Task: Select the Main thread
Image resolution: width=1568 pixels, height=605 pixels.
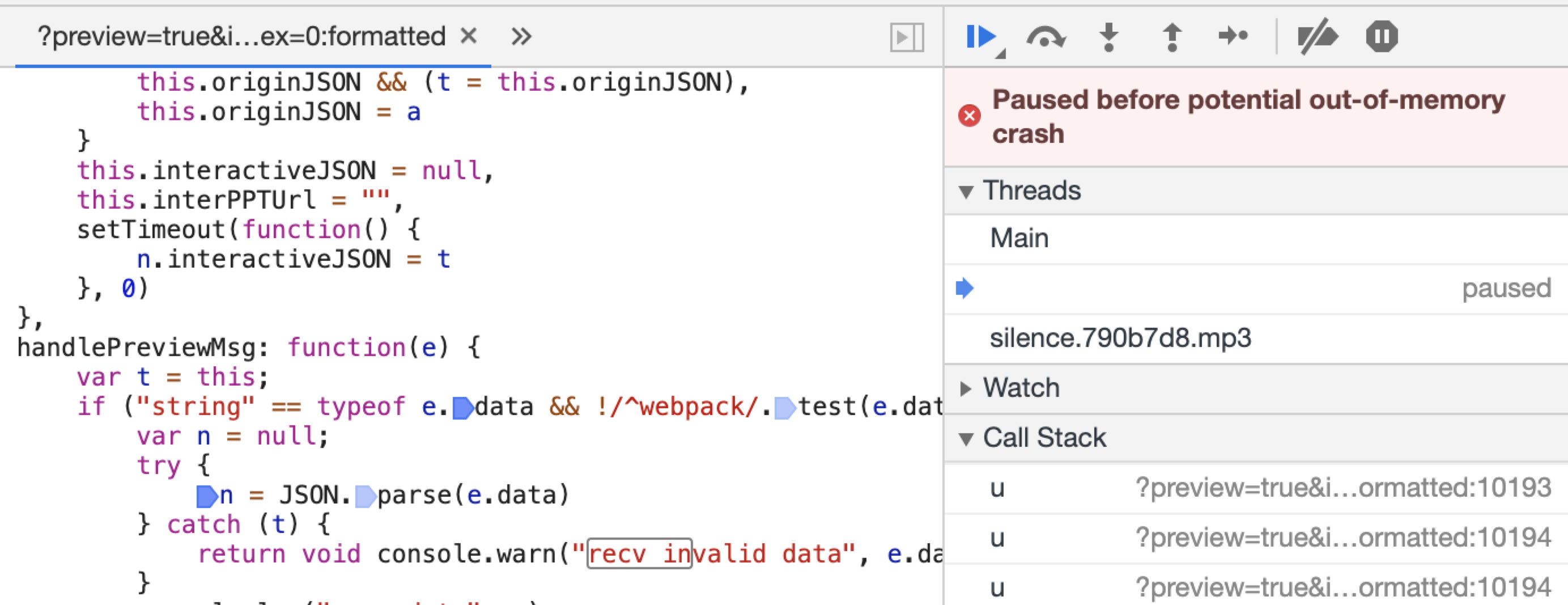Action: (x=1256, y=238)
